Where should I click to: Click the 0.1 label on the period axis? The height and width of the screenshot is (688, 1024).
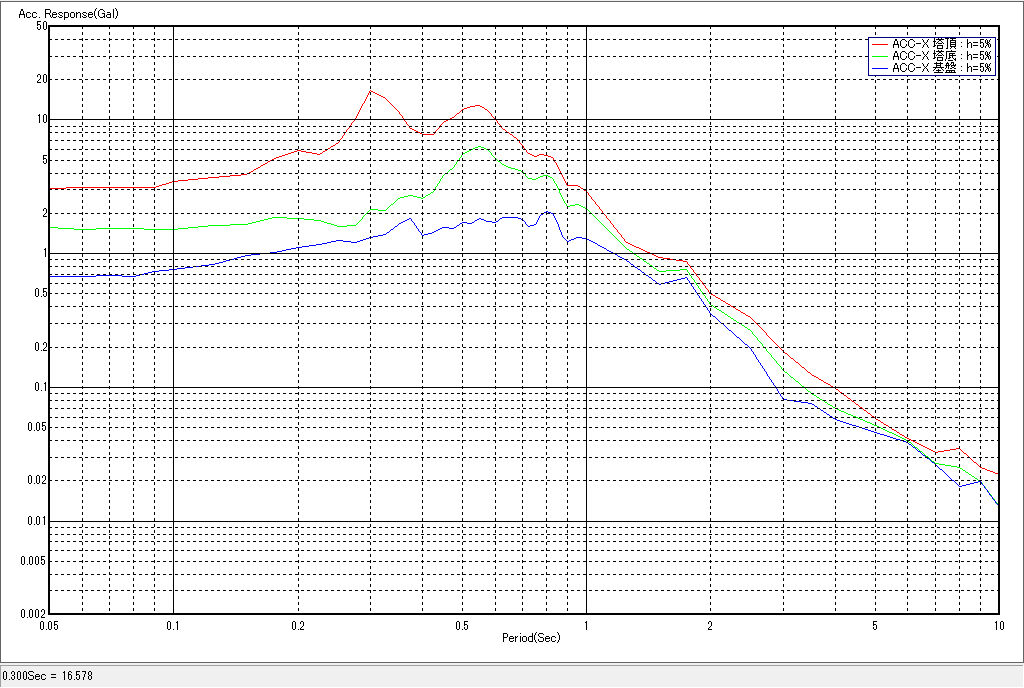pyautogui.click(x=173, y=625)
